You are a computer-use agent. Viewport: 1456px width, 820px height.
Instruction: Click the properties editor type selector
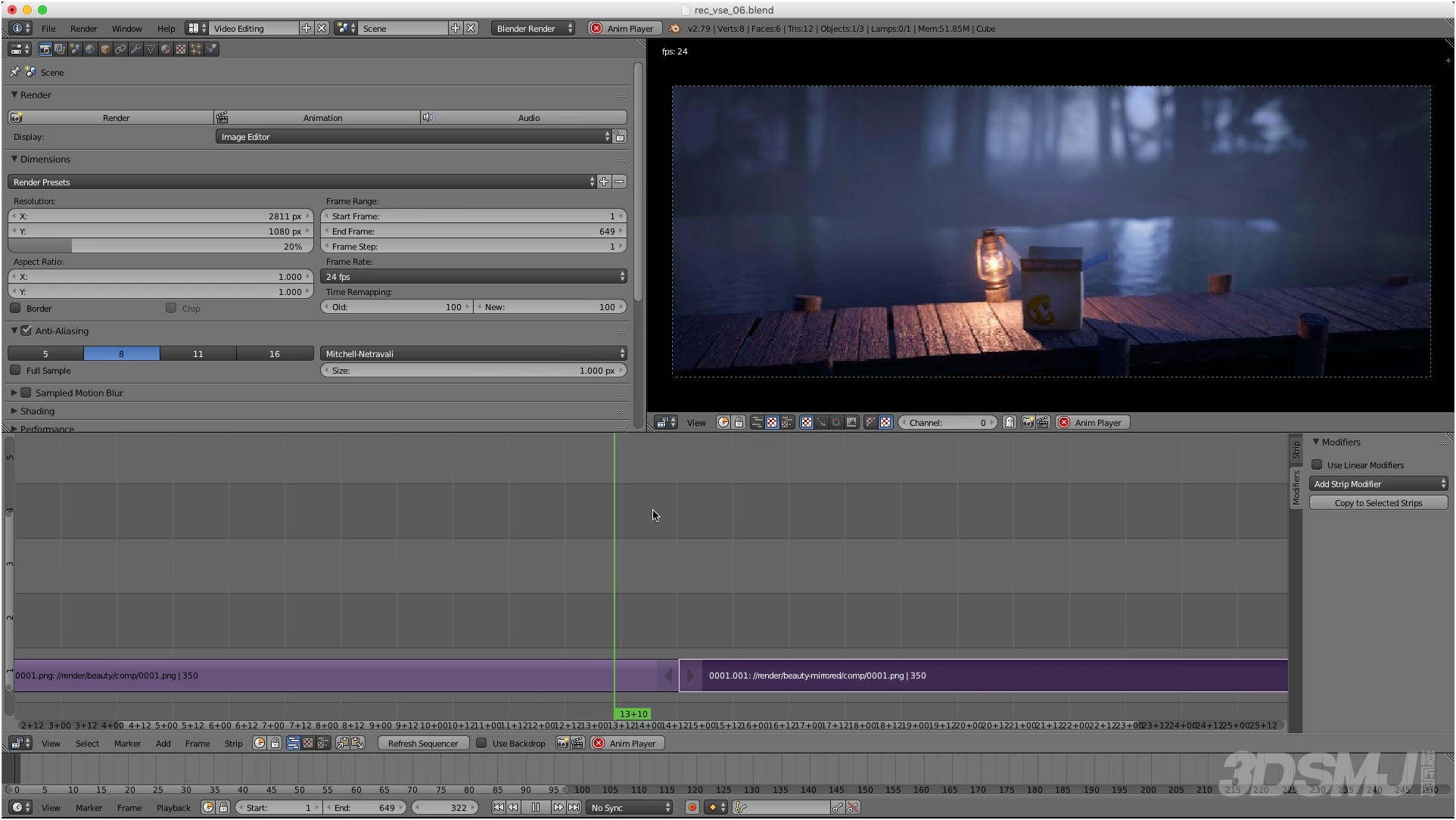pos(20,49)
